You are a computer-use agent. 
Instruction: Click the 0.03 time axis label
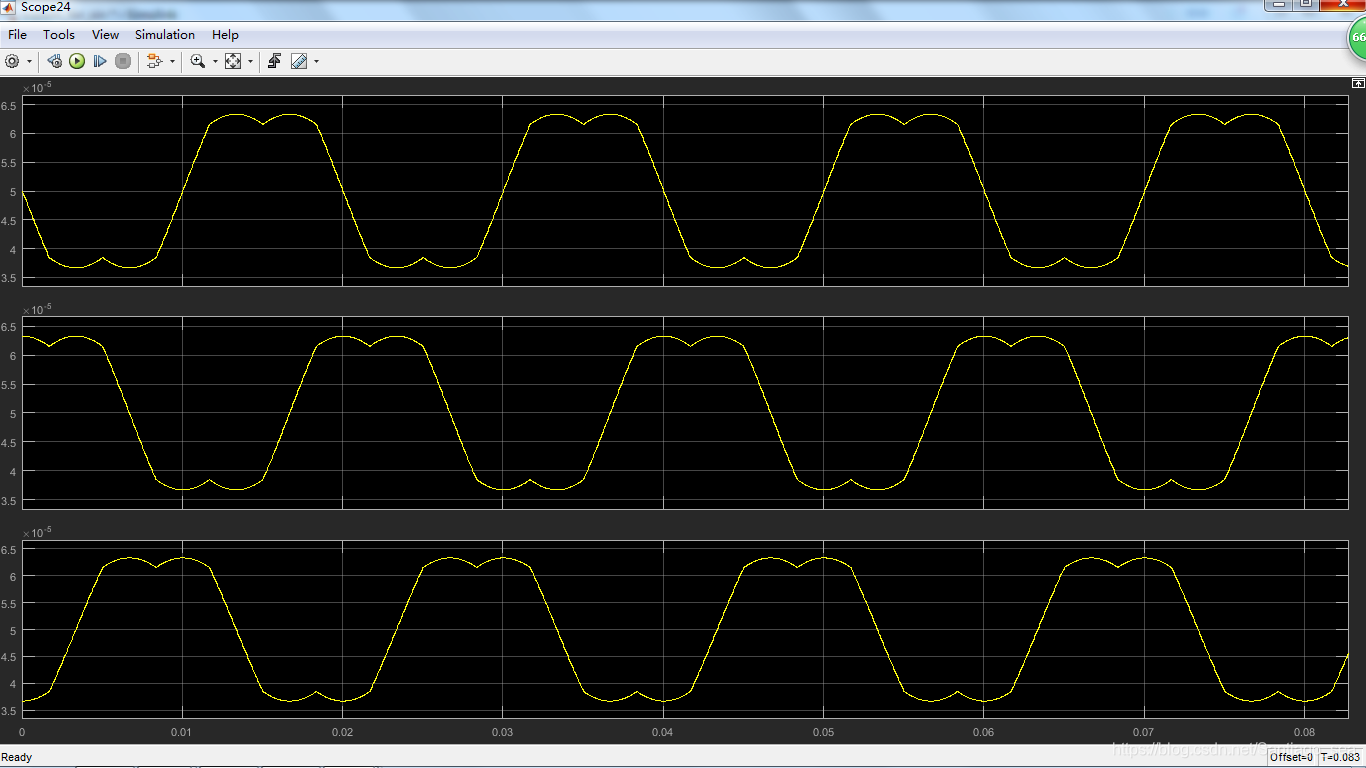[x=502, y=733]
